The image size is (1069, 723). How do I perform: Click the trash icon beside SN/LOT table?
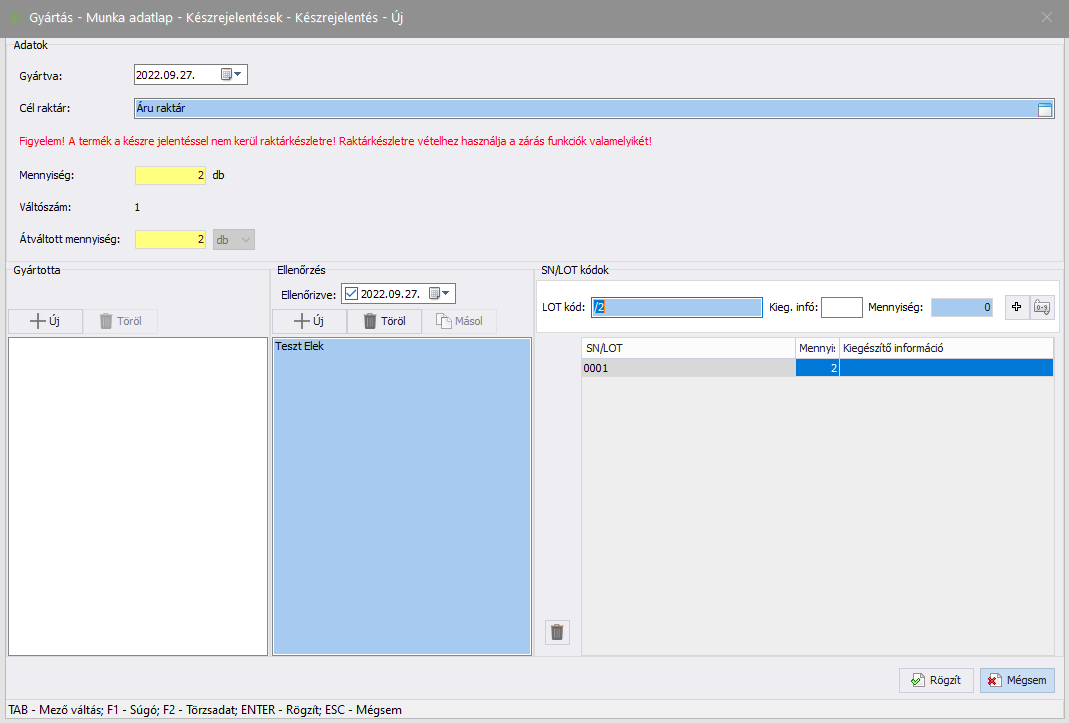[557, 632]
